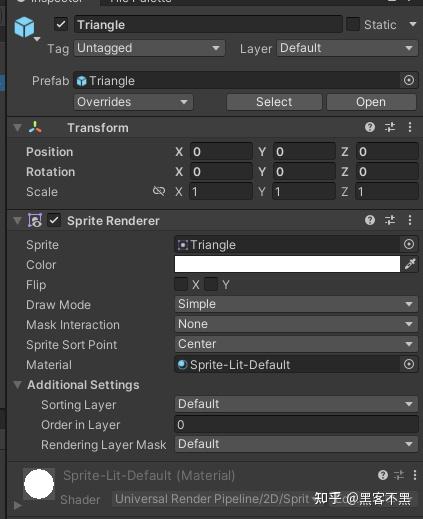Viewport: 423px width, 519px height.
Task: Click the Order in Layer field
Action: [x=296, y=425]
